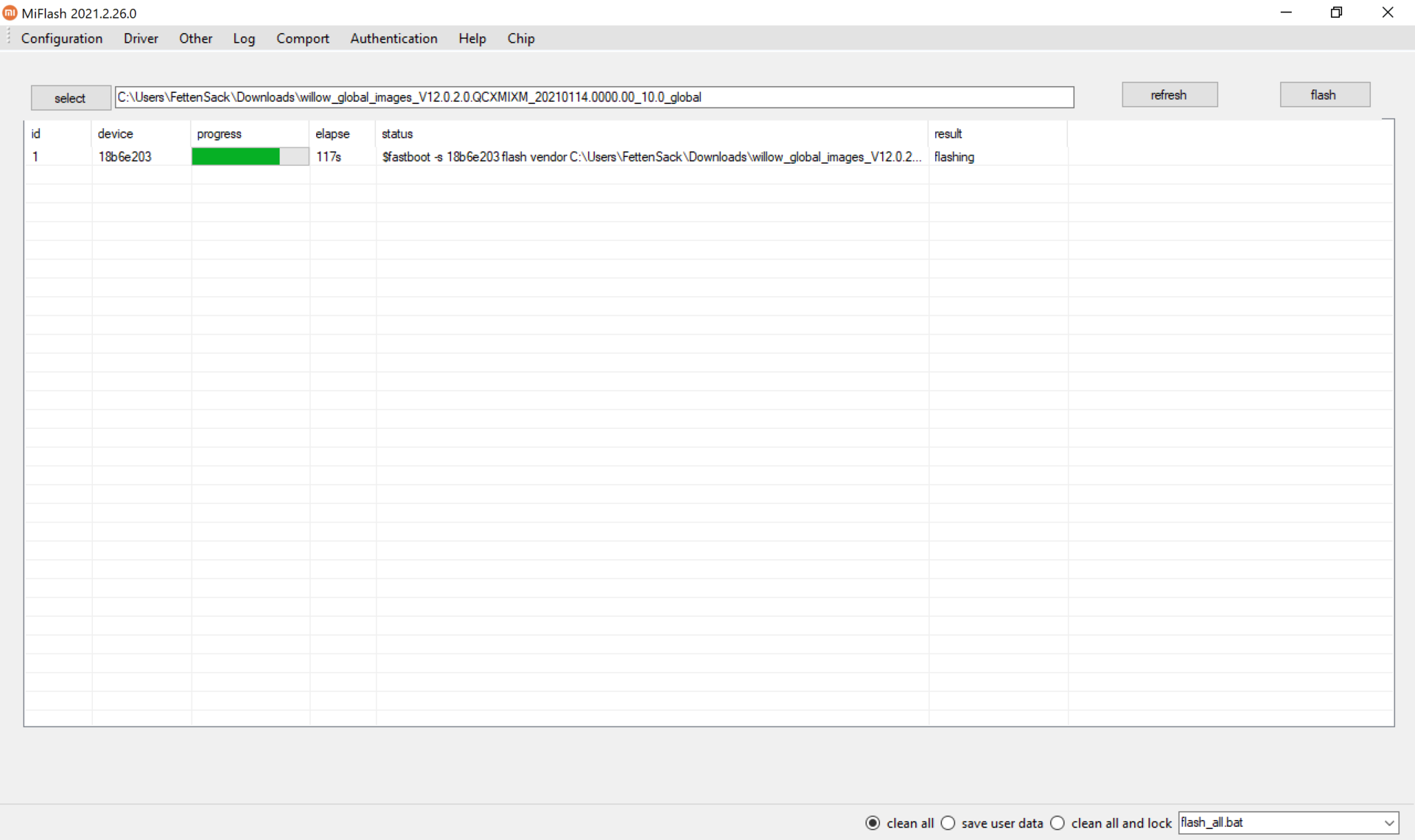Open the Help menu
Screen dimensions: 1415x840
tap(472, 38)
